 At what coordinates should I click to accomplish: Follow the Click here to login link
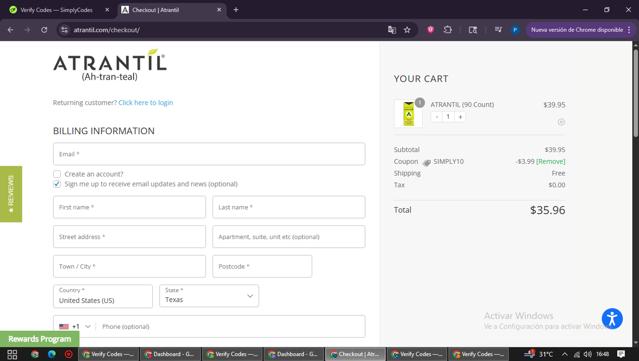tap(146, 103)
